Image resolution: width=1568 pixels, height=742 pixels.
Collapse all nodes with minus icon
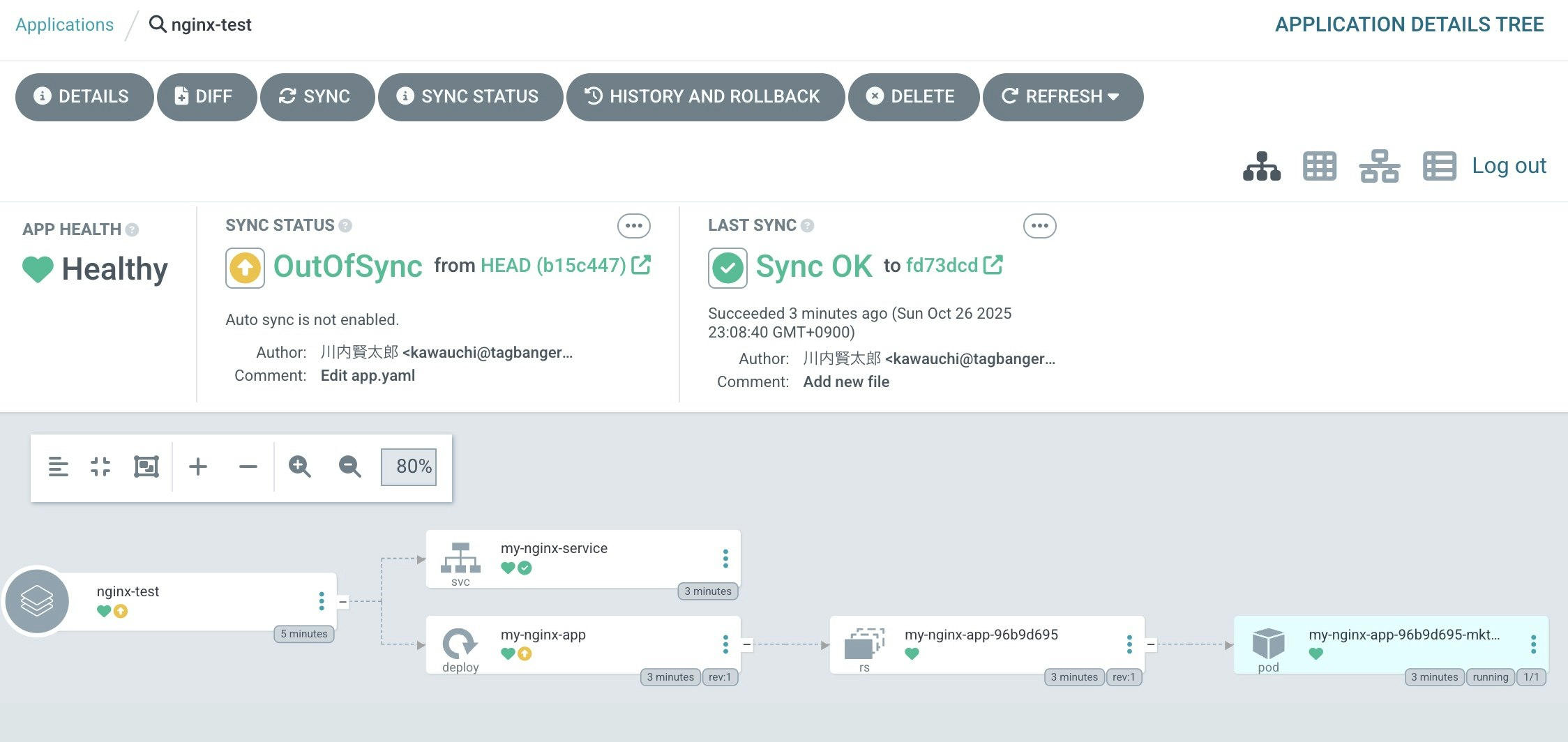[248, 467]
